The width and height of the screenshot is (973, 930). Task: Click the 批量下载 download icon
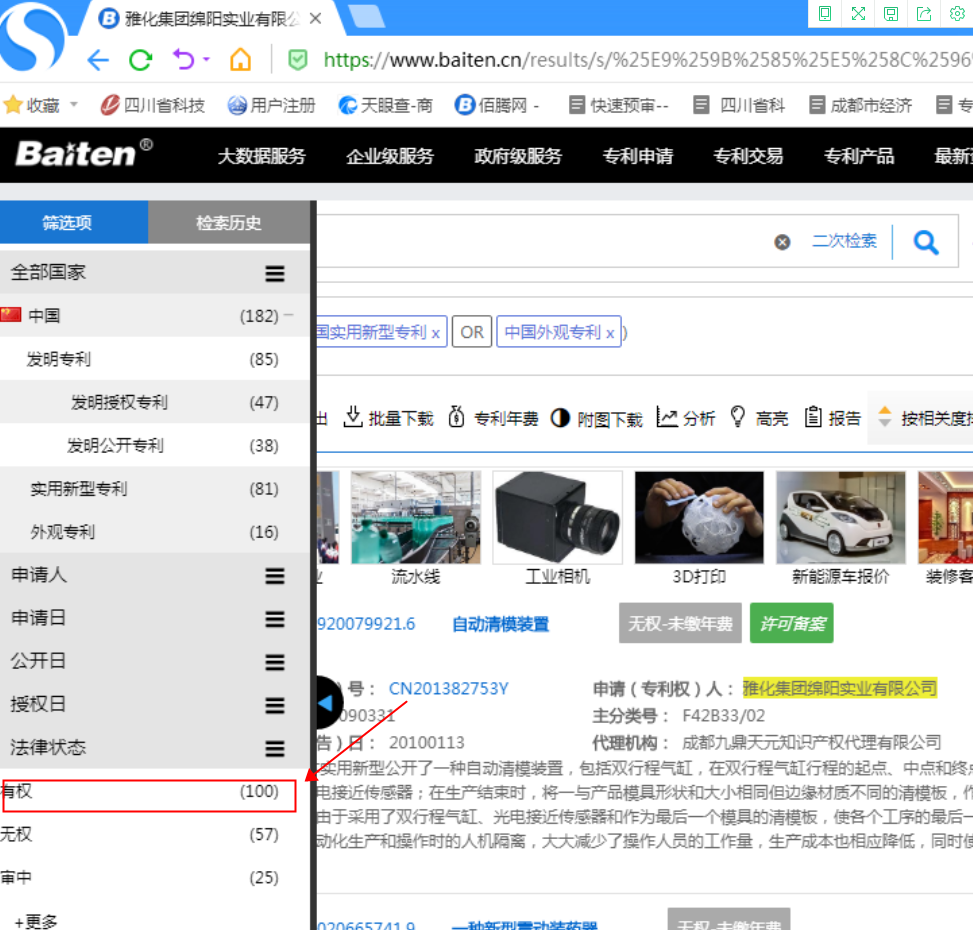point(353,418)
